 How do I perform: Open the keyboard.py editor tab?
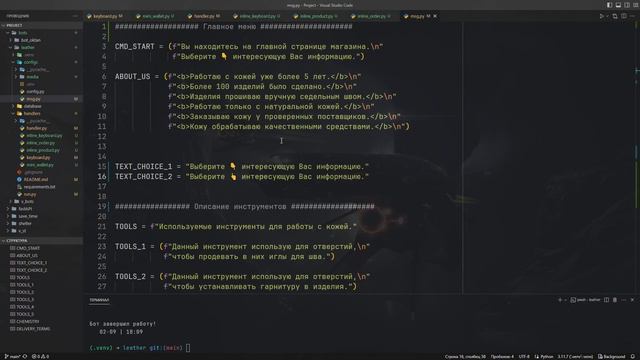tap(104, 16)
